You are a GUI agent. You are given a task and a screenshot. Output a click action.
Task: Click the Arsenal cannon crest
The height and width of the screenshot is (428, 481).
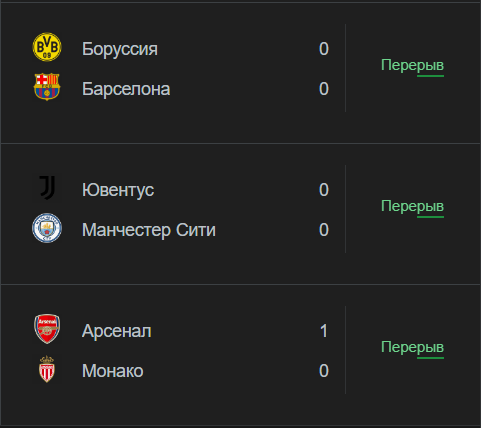click(x=47, y=329)
